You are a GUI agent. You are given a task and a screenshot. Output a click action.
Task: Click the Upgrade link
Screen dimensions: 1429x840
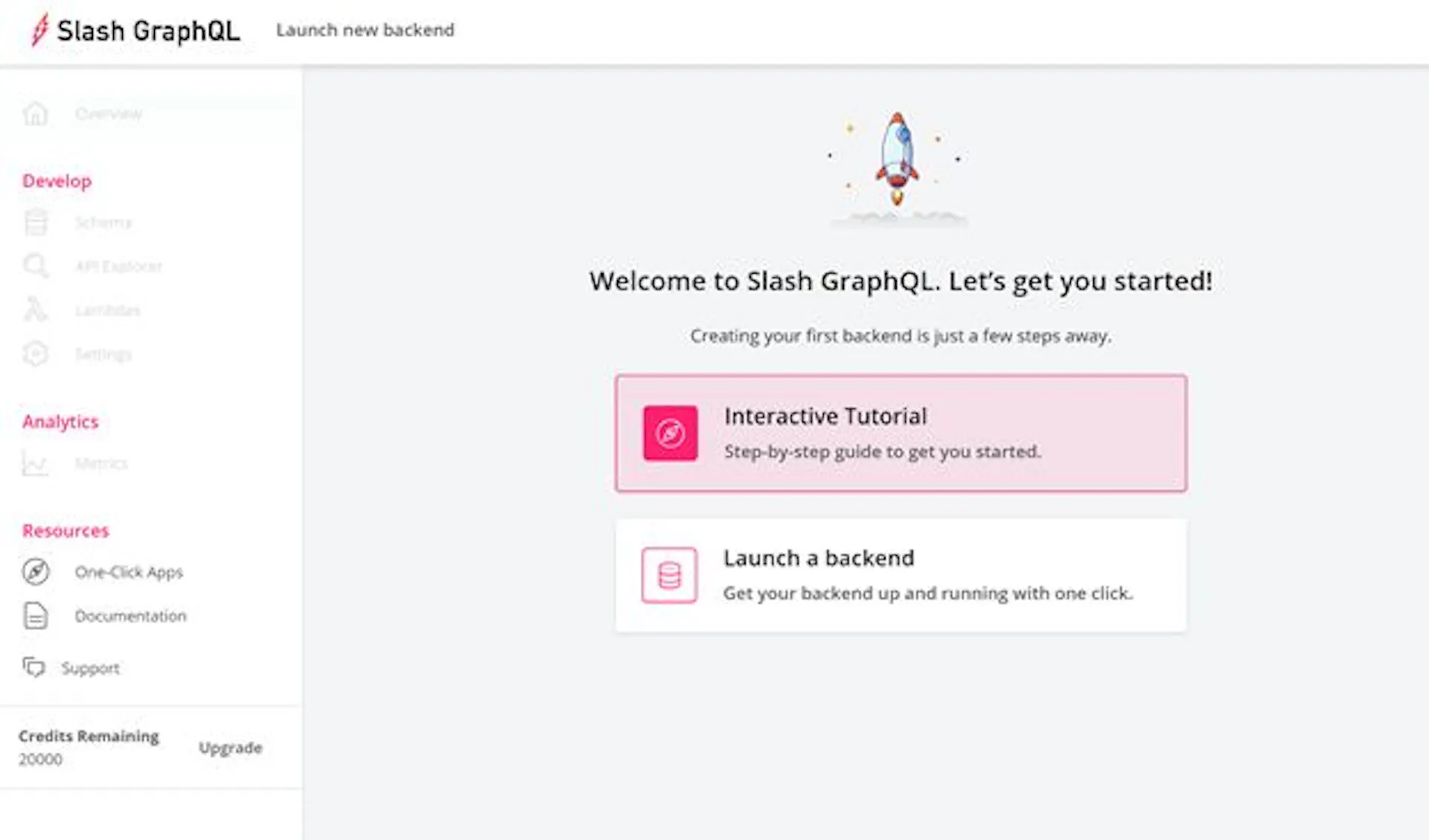pyautogui.click(x=231, y=748)
